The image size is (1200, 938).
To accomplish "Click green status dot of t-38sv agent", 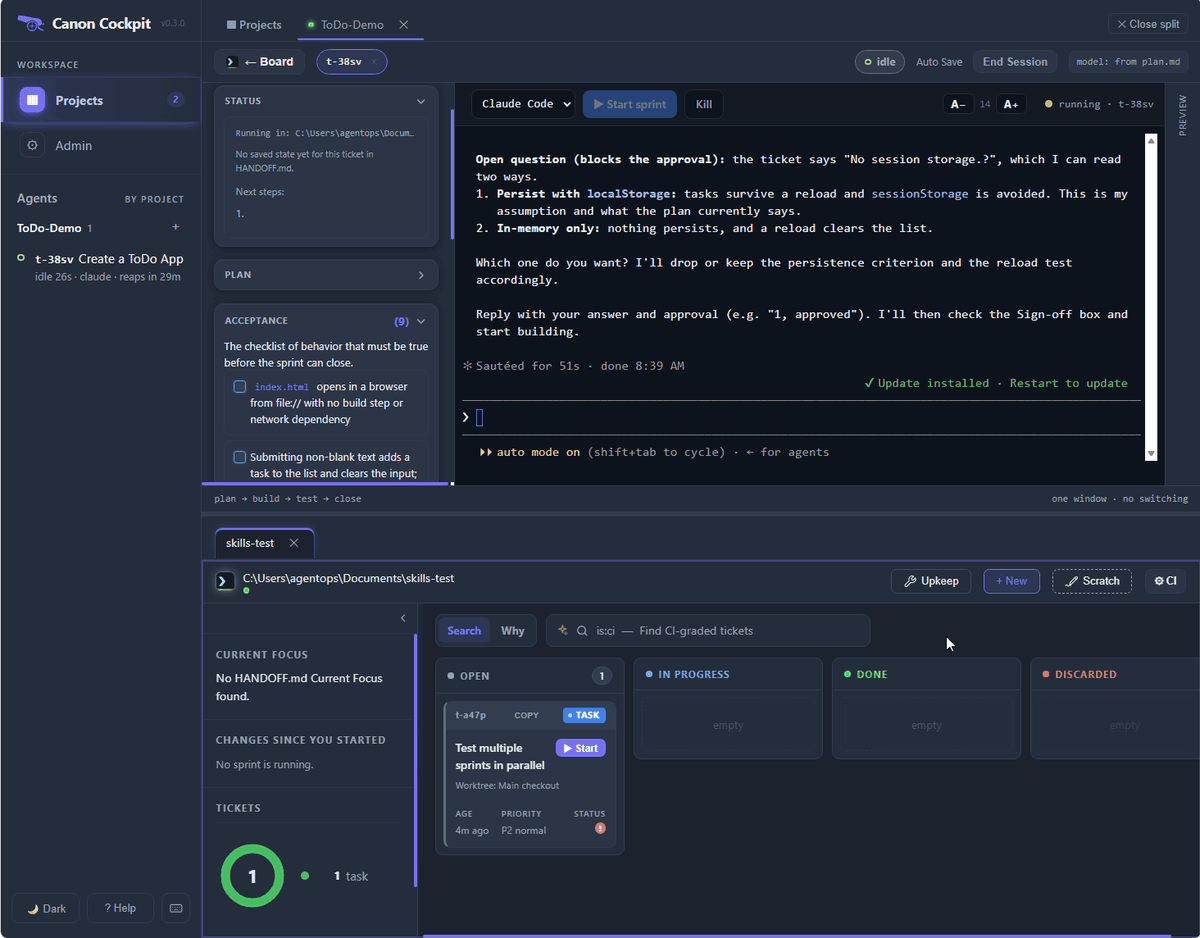I will [21, 258].
